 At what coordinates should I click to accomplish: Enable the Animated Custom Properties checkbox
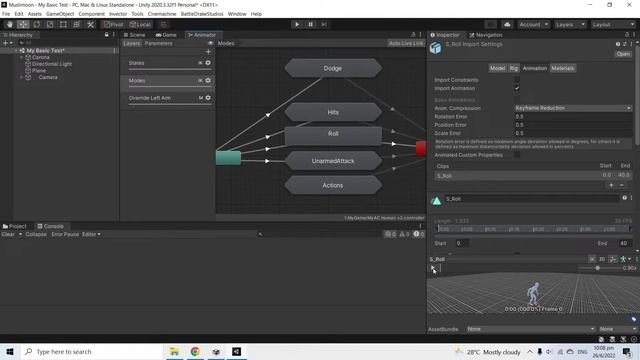pyautogui.click(x=517, y=155)
